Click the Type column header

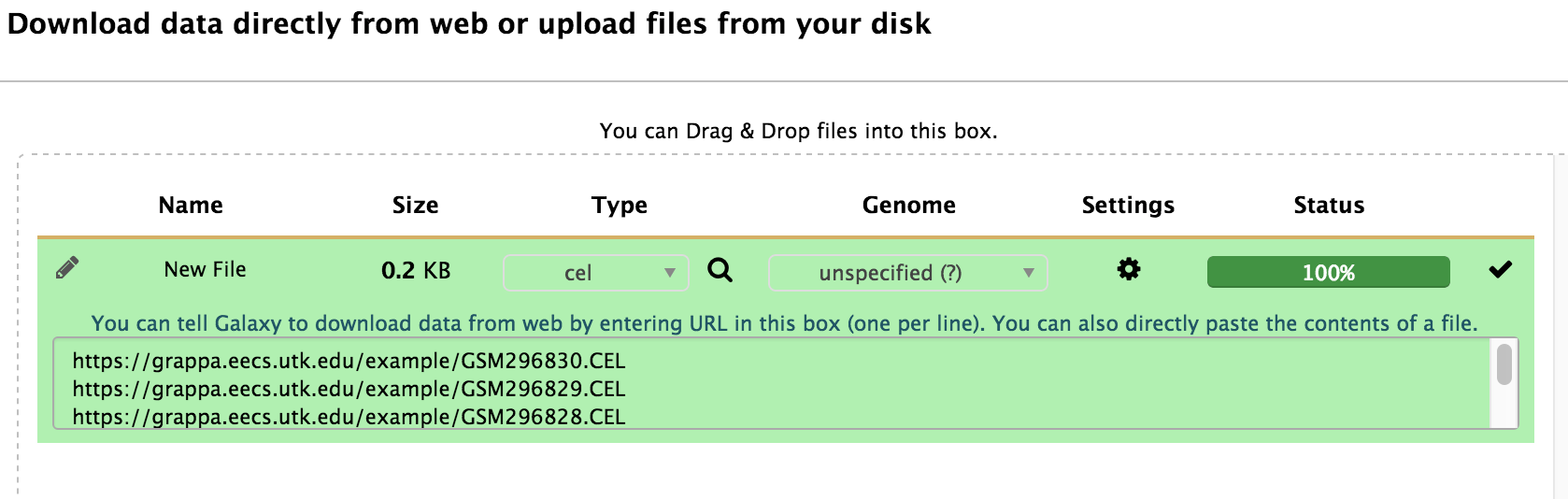coord(620,206)
